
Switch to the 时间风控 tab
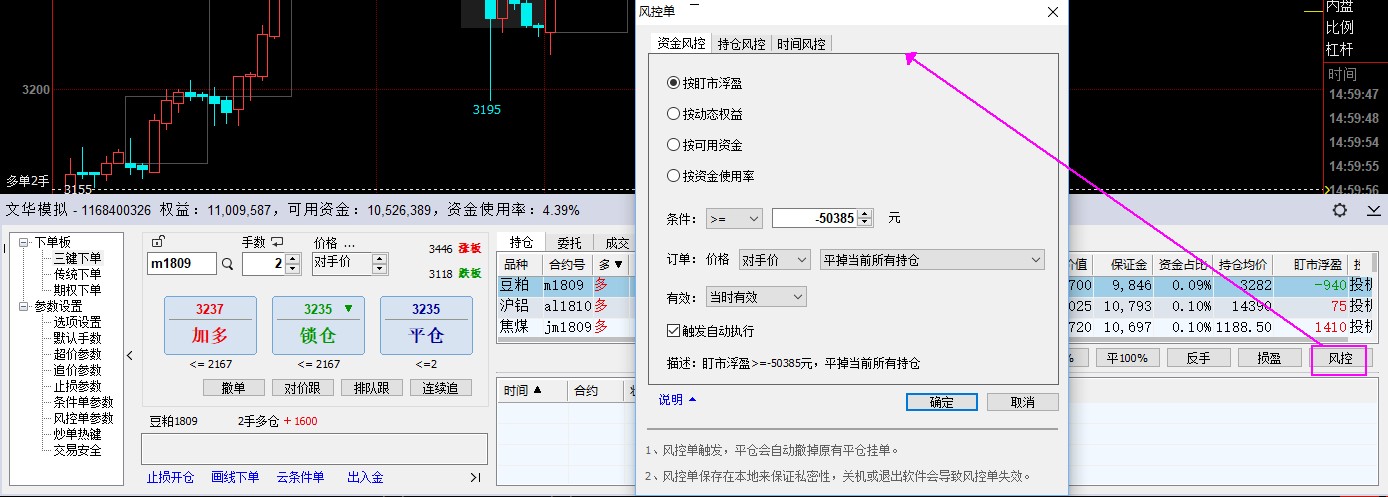pyautogui.click(x=801, y=44)
